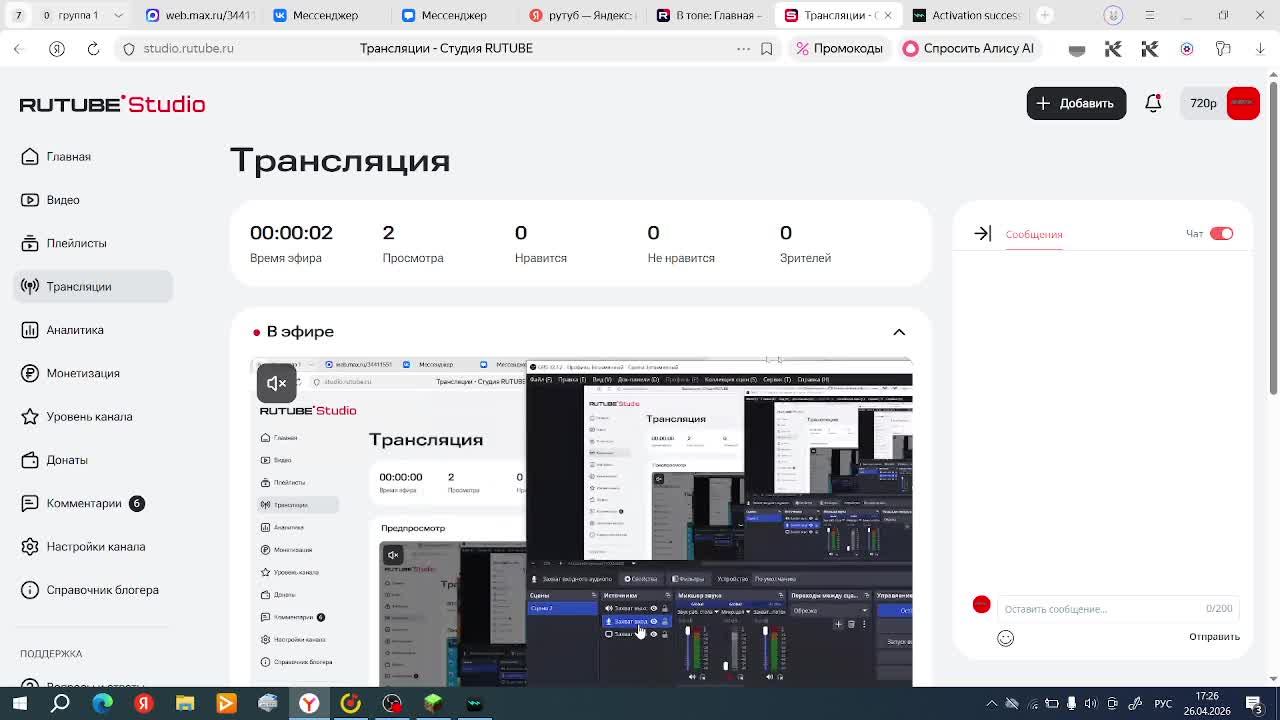Viewport: 1280px width, 720px height.
Task: Click the 00:00:02 Время эфира timer
Action: [x=291, y=232]
